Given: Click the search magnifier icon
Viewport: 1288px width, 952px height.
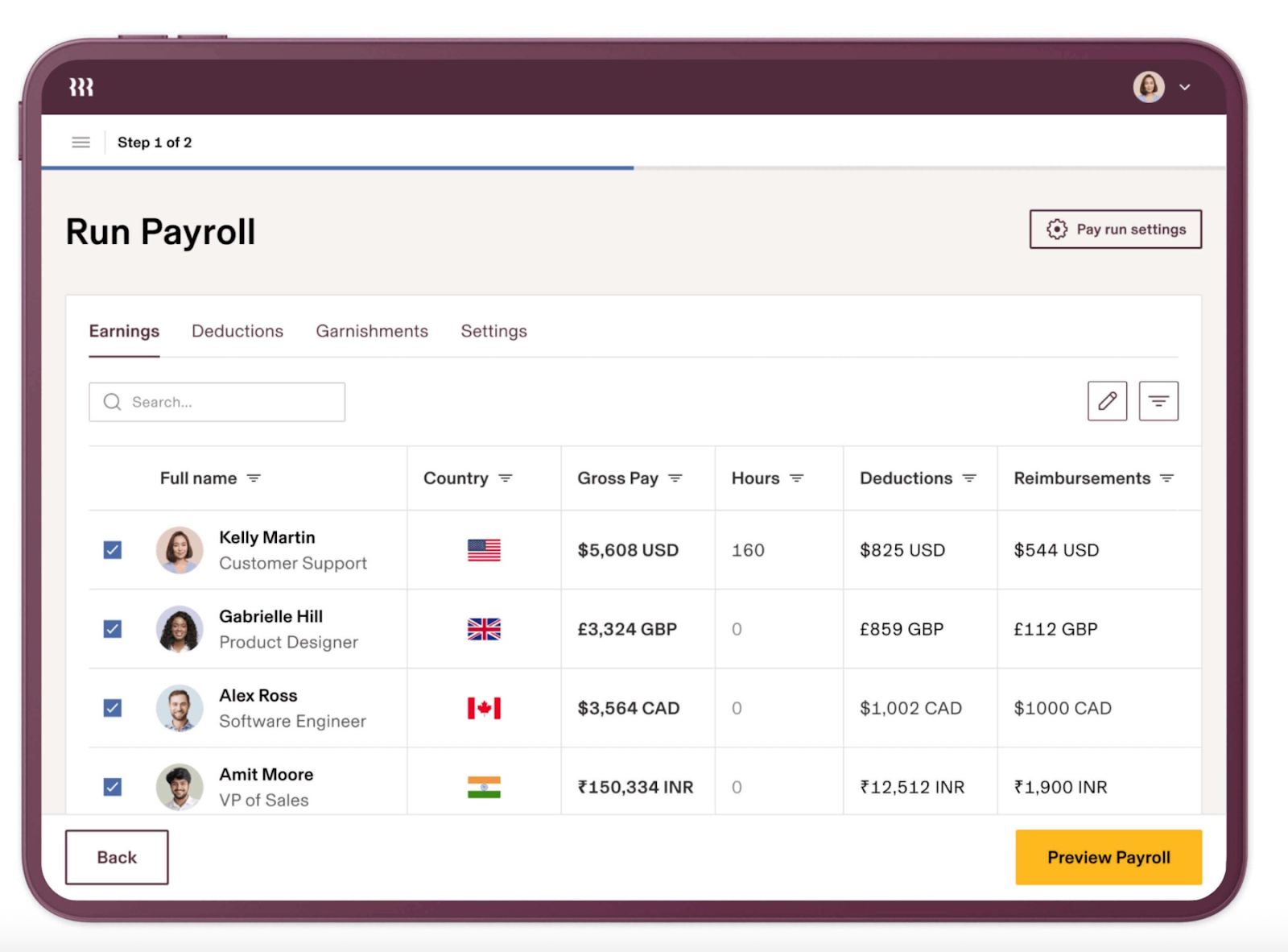Looking at the screenshot, I should click(112, 402).
